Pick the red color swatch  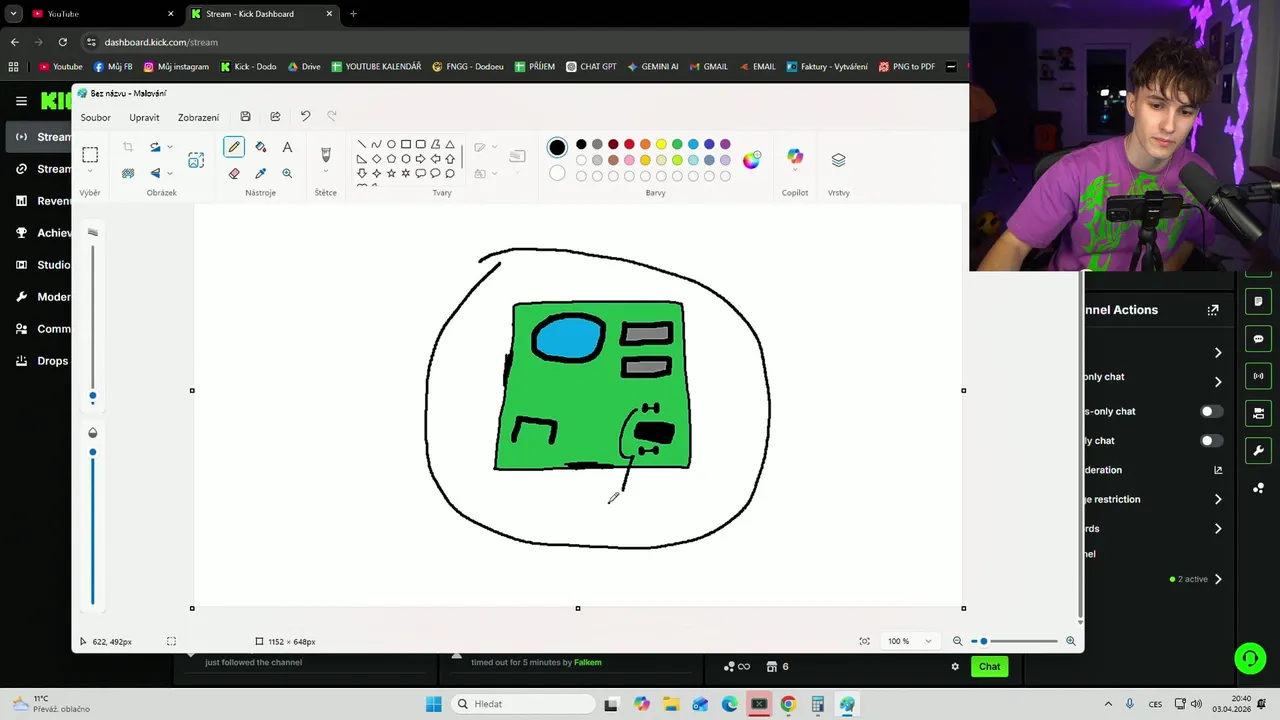click(x=629, y=144)
